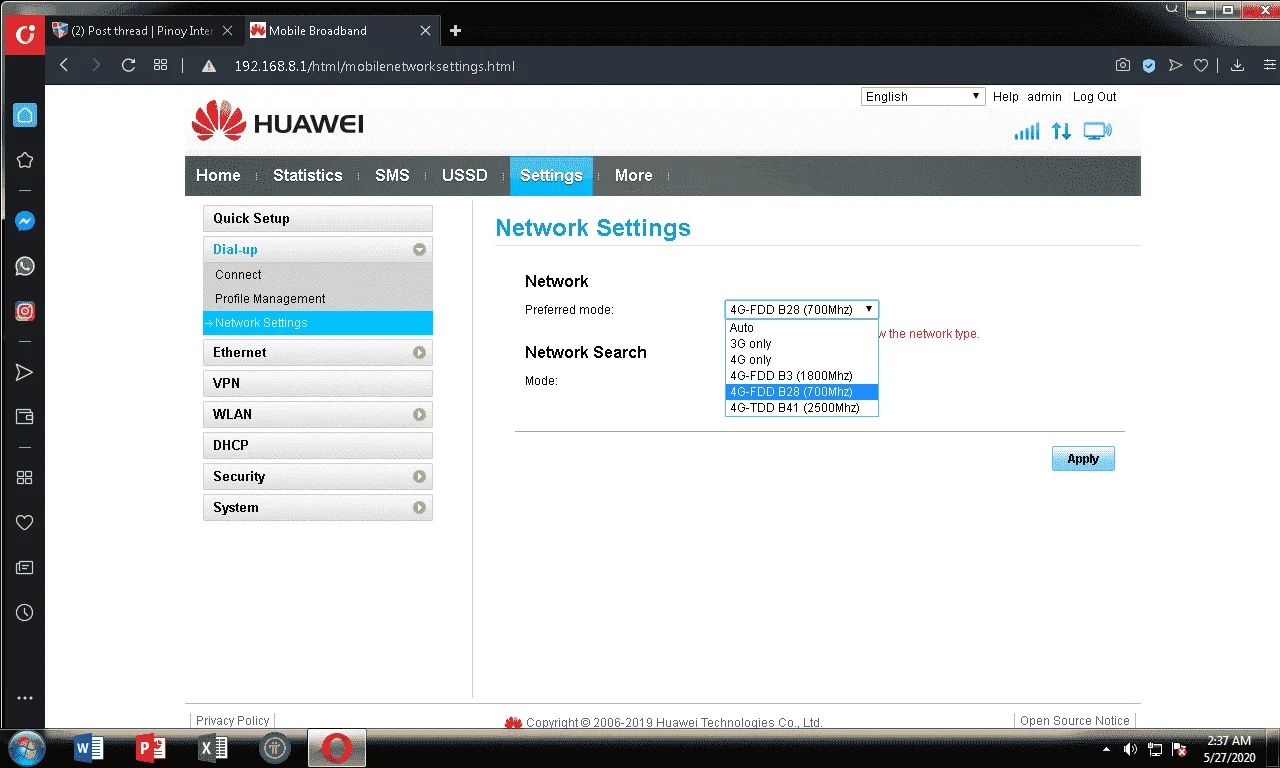Click heart bookmark icon in address bar
1280x768 pixels.
pyautogui.click(x=1201, y=65)
